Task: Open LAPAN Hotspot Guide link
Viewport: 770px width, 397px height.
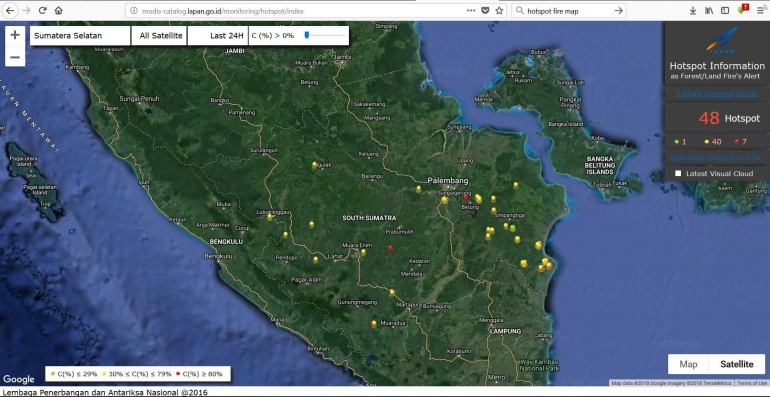Action: point(717,94)
